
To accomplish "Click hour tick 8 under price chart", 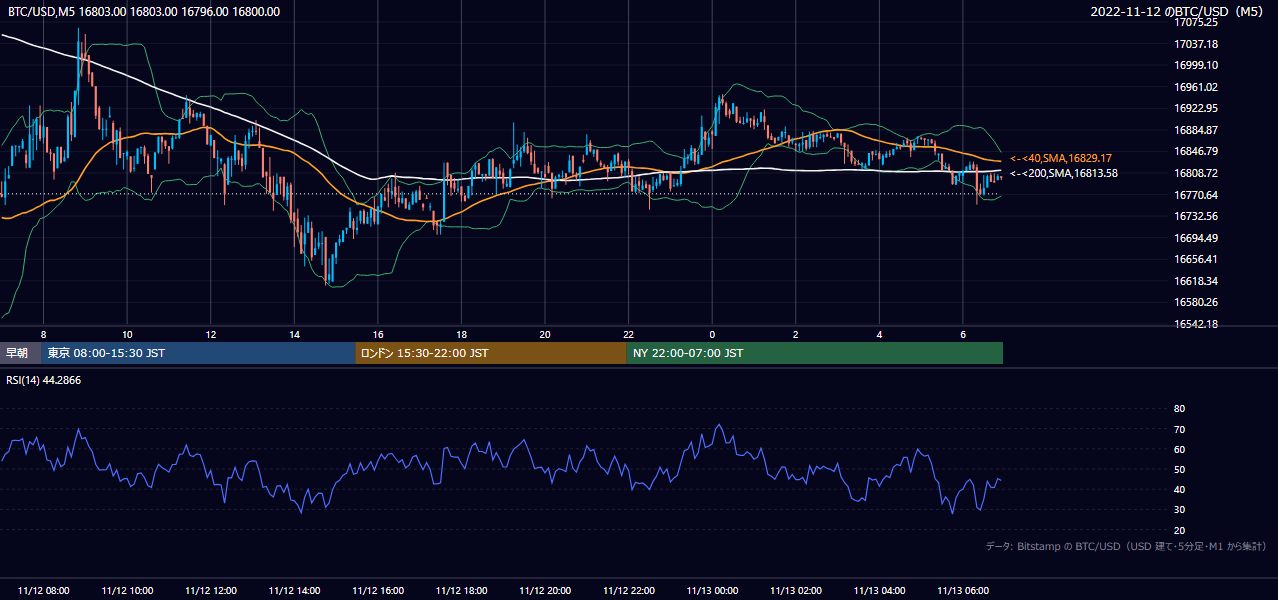I will click(x=43, y=334).
